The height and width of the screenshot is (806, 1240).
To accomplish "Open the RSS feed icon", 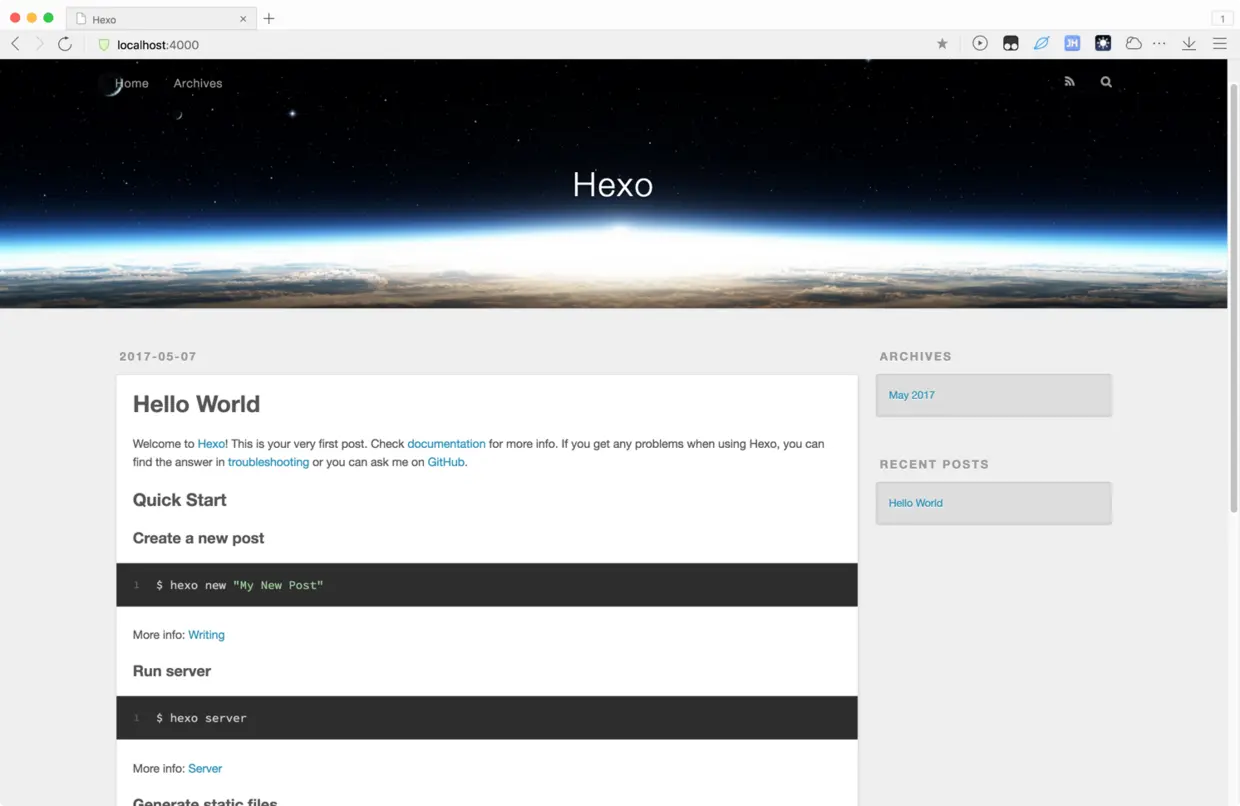I will (1070, 82).
